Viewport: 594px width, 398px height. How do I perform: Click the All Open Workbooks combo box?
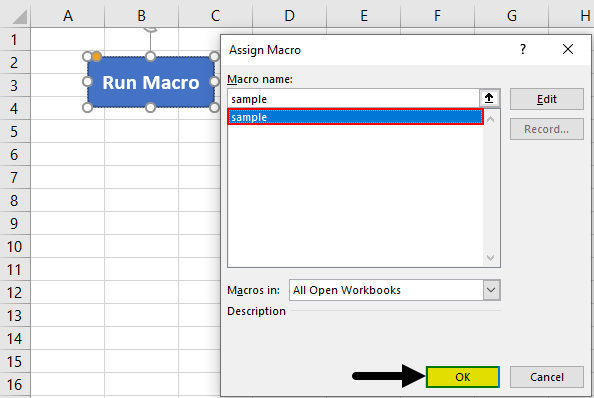(x=394, y=290)
